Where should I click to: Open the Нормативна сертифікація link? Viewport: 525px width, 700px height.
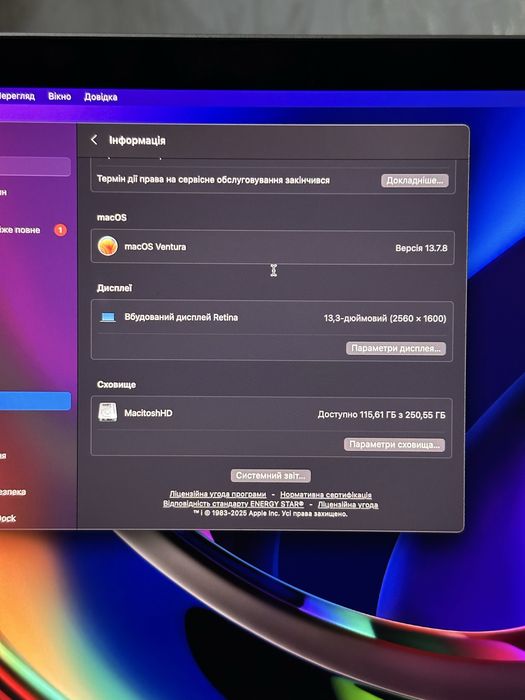(325, 495)
